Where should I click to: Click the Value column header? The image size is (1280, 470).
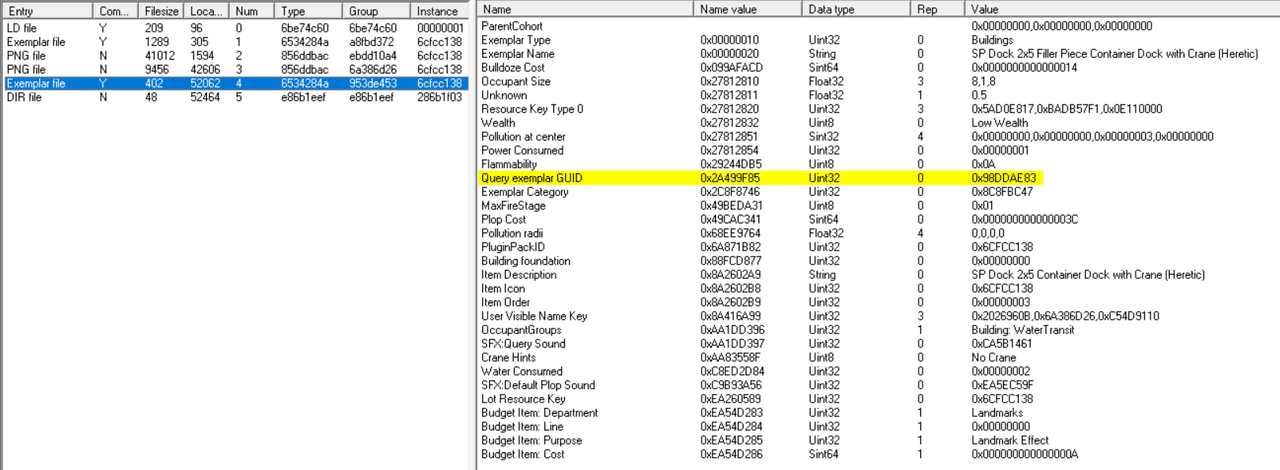point(1122,9)
